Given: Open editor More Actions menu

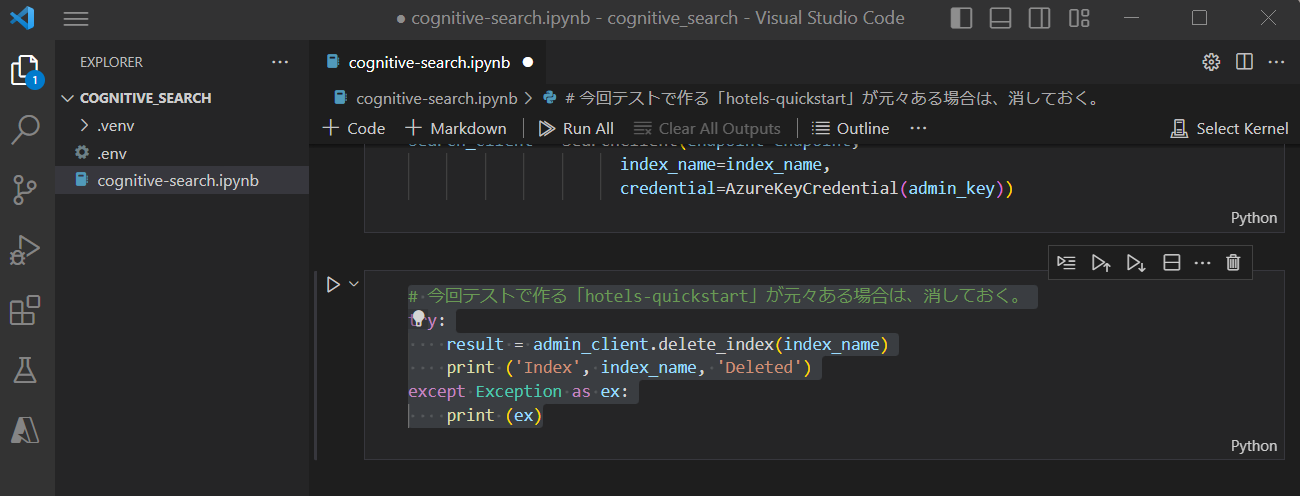Looking at the screenshot, I should (x=1276, y=62).
